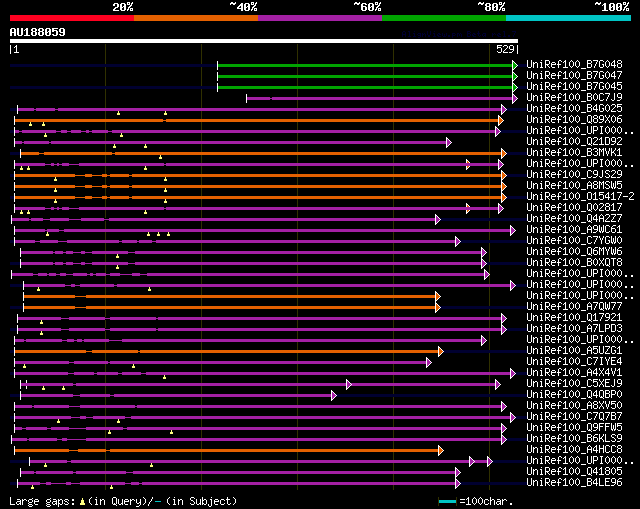The height and width of the screenshot is (509, 640).
Task: Select the UniRef100_A8MSW5 label
Action: (574, 186)
